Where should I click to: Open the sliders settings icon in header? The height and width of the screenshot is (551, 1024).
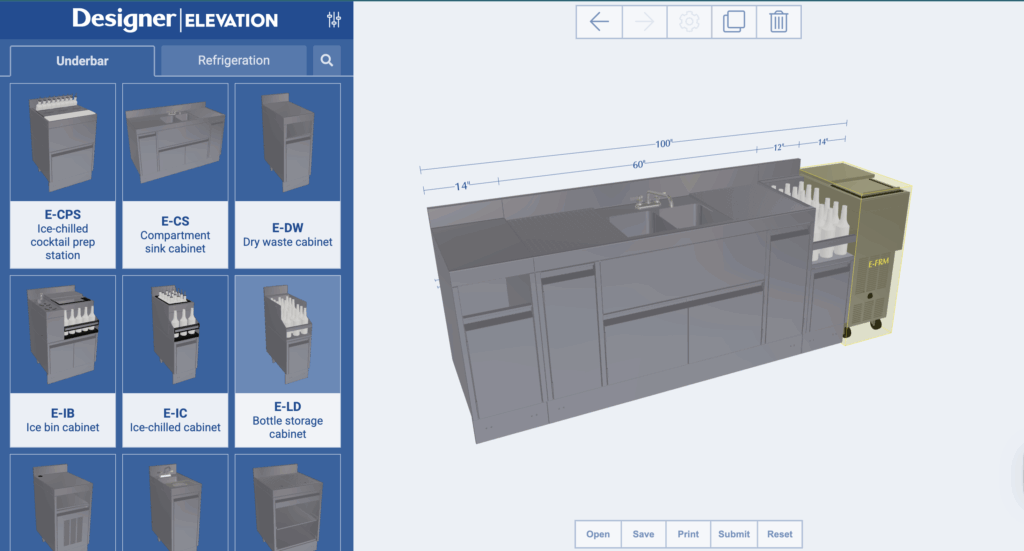point(334,20)
